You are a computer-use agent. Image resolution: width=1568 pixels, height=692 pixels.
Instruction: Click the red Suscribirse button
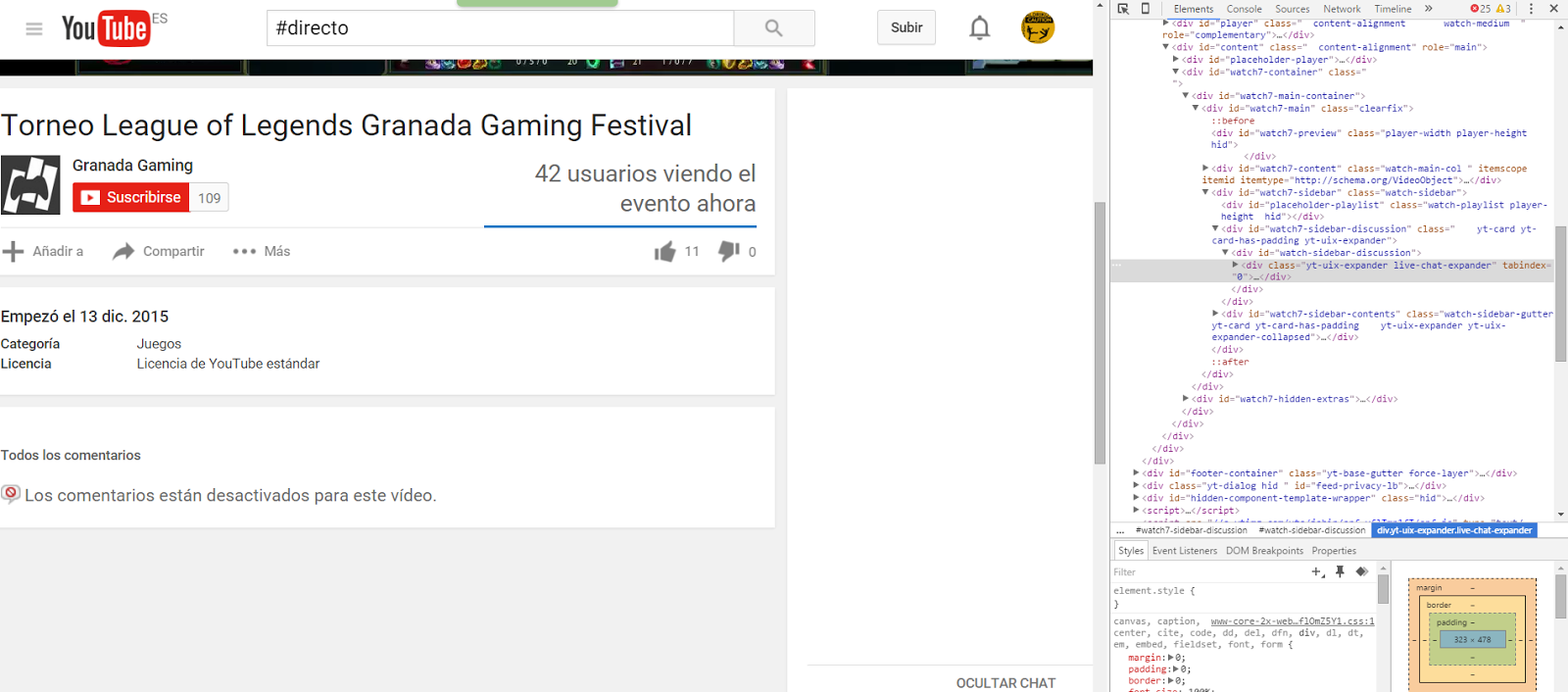click(130, 198)
